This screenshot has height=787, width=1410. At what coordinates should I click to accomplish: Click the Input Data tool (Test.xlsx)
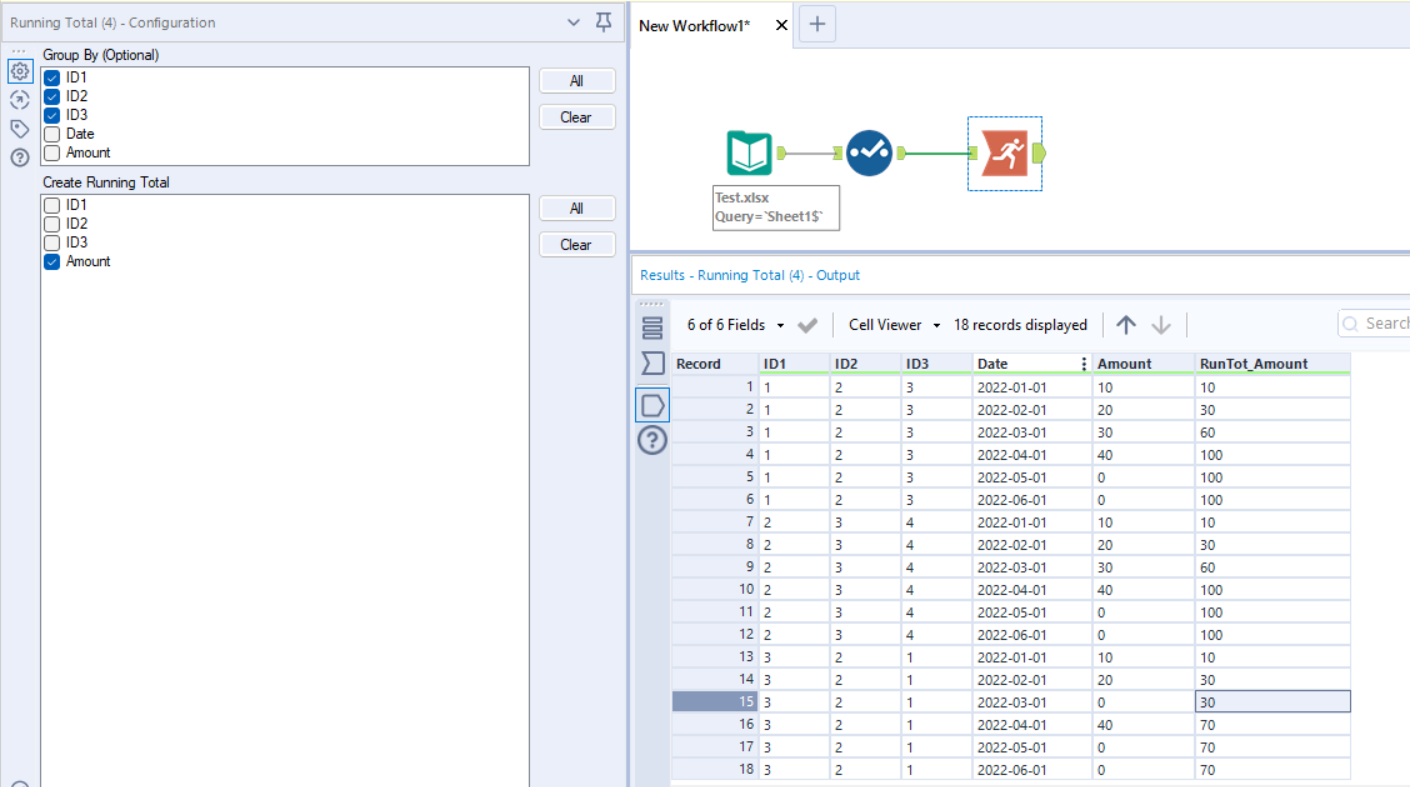(749, 153)
